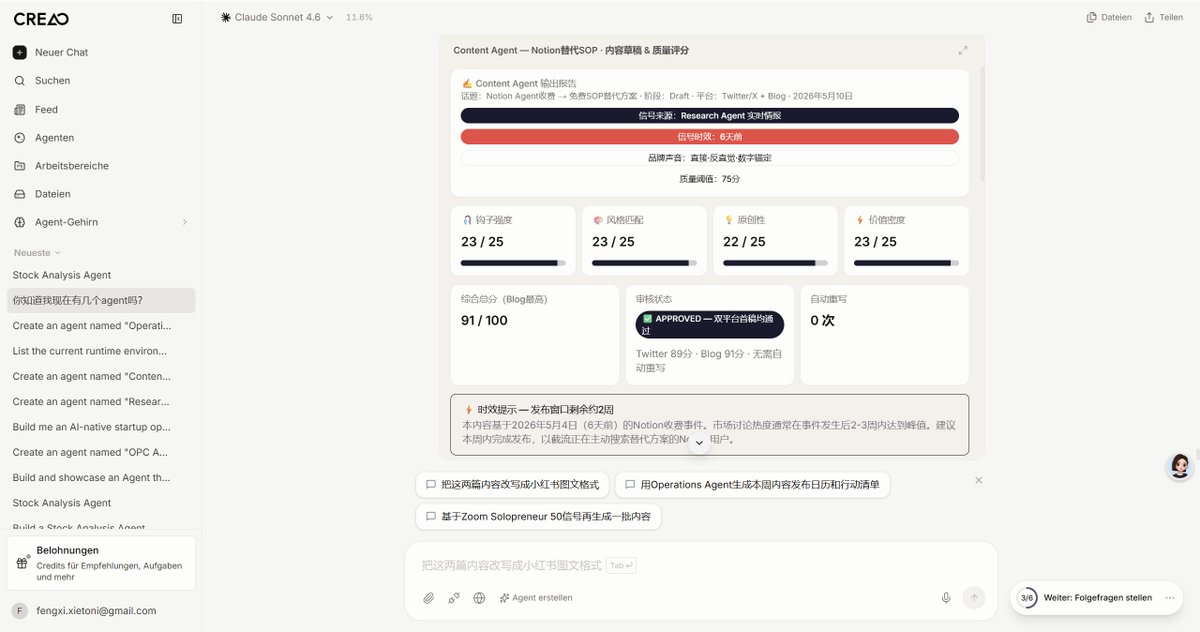Collapse the Neueste chat list

(x=37, y=253)
